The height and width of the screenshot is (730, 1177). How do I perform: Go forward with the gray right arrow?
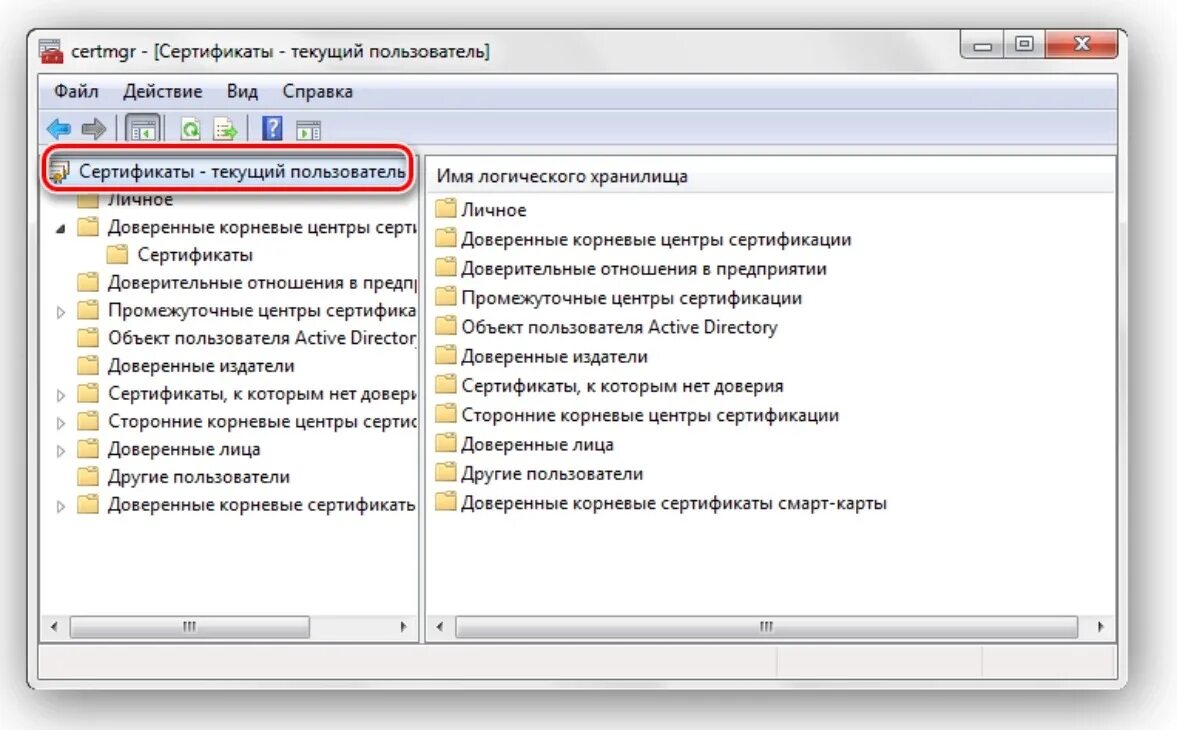94,129
